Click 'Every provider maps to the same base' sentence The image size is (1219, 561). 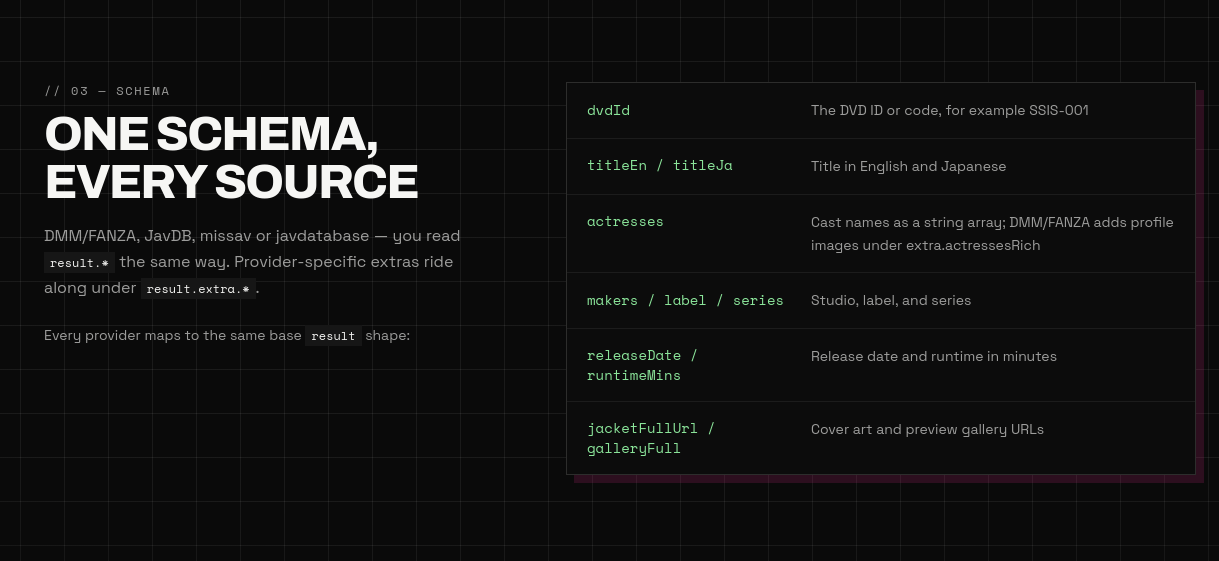pyautogui.click(x=227, y=336)
